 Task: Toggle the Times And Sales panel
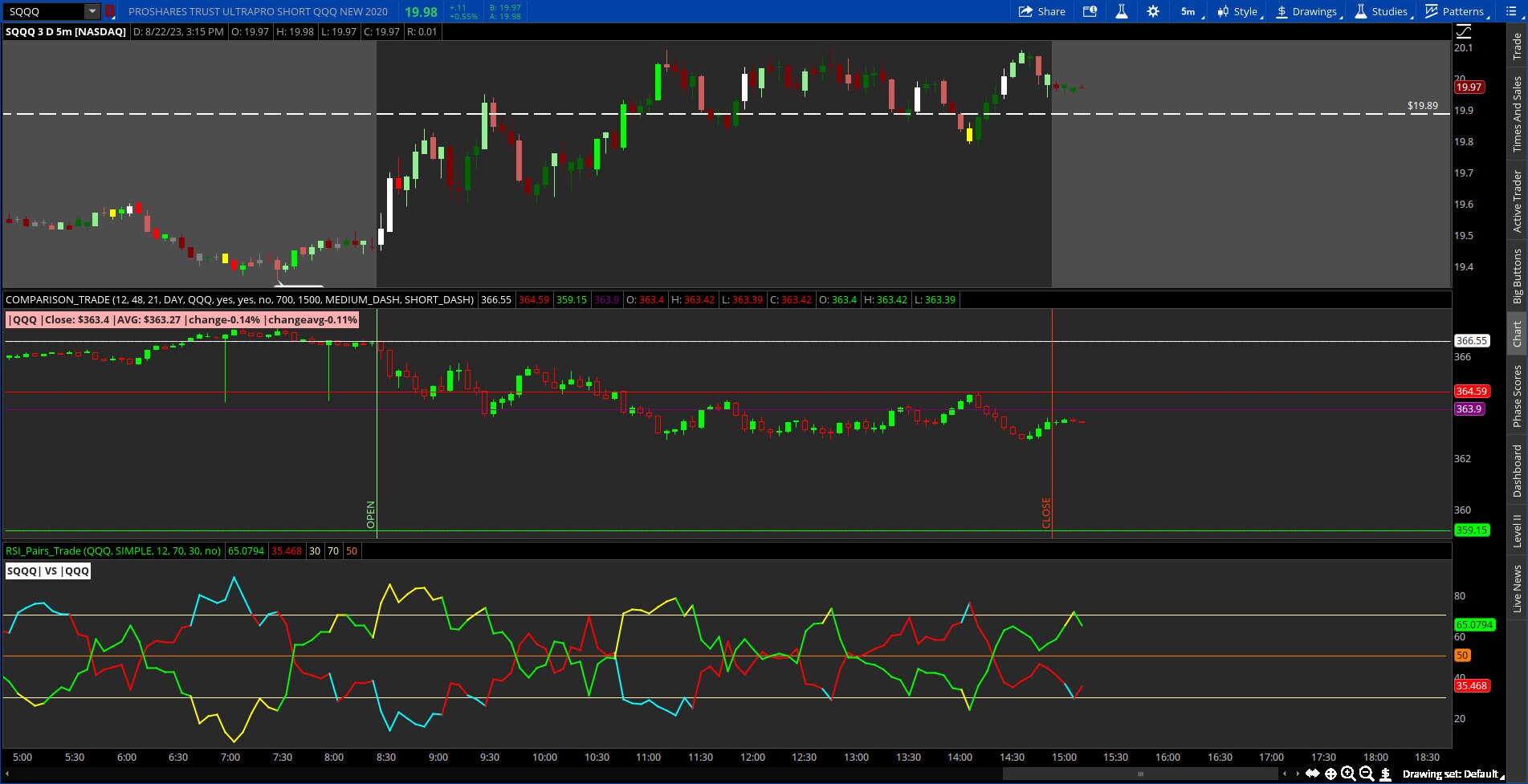pyautogui.click(x=1516, y=112)
